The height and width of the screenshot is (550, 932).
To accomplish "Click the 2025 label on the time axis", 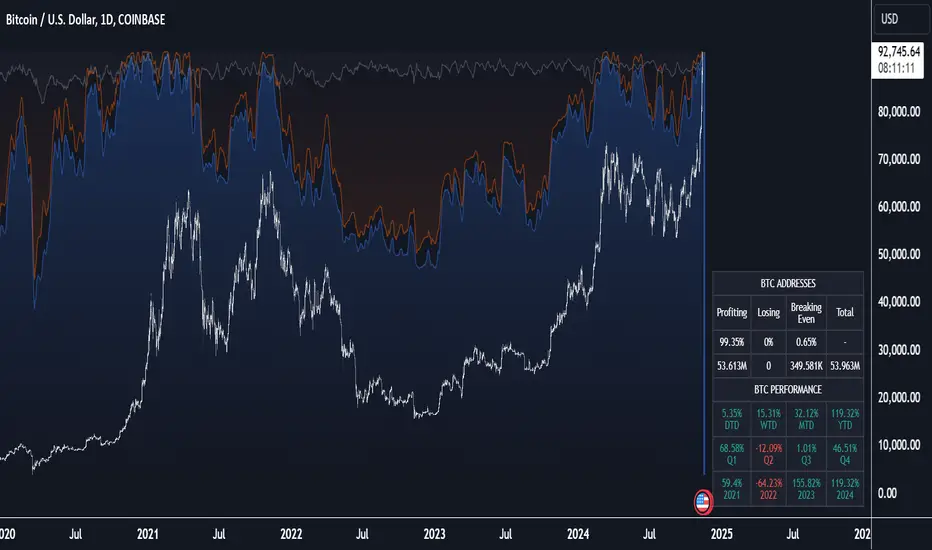I will click(x=722, y=534).
